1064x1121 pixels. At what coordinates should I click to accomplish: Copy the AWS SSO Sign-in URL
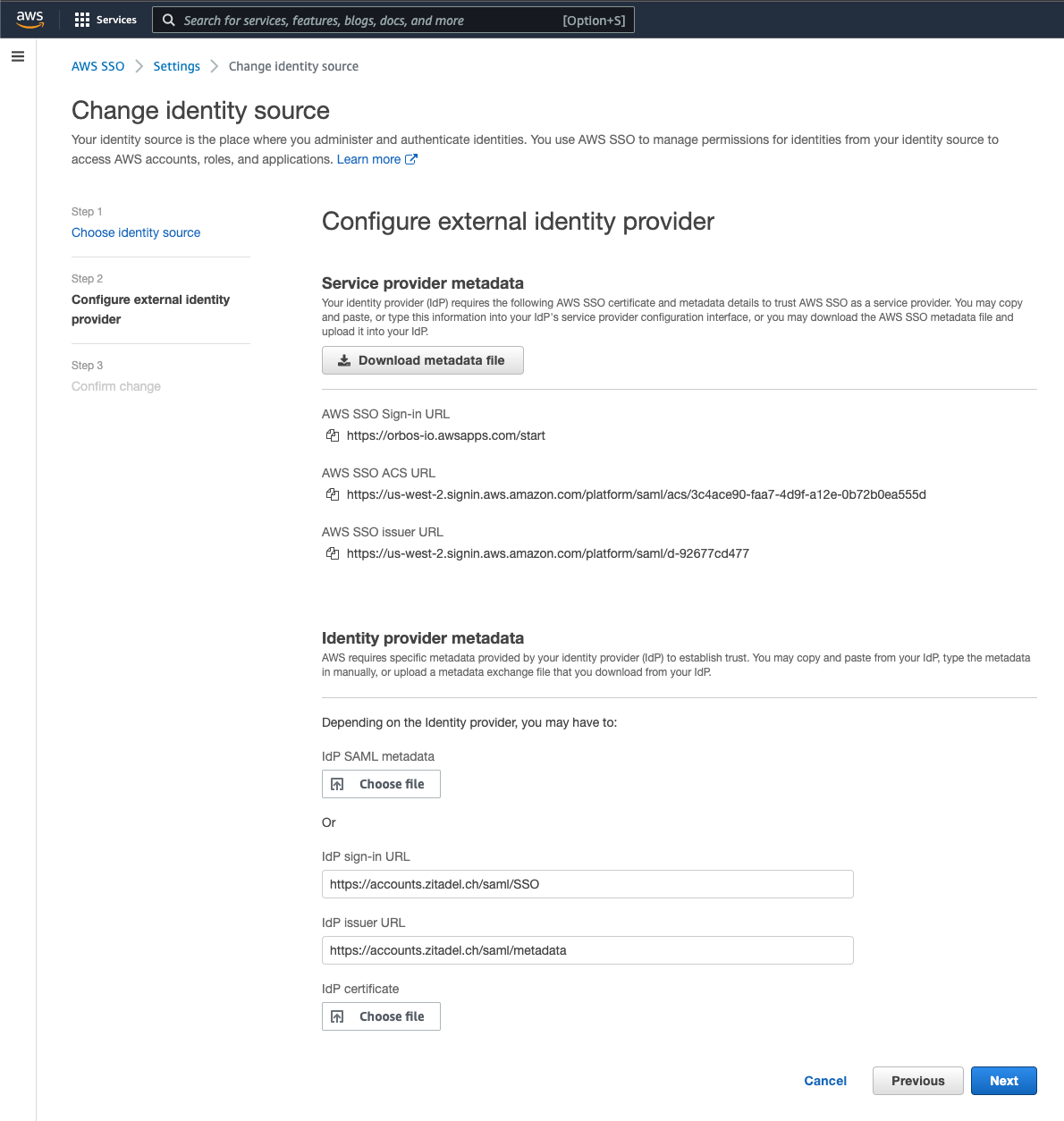[333, 435]
